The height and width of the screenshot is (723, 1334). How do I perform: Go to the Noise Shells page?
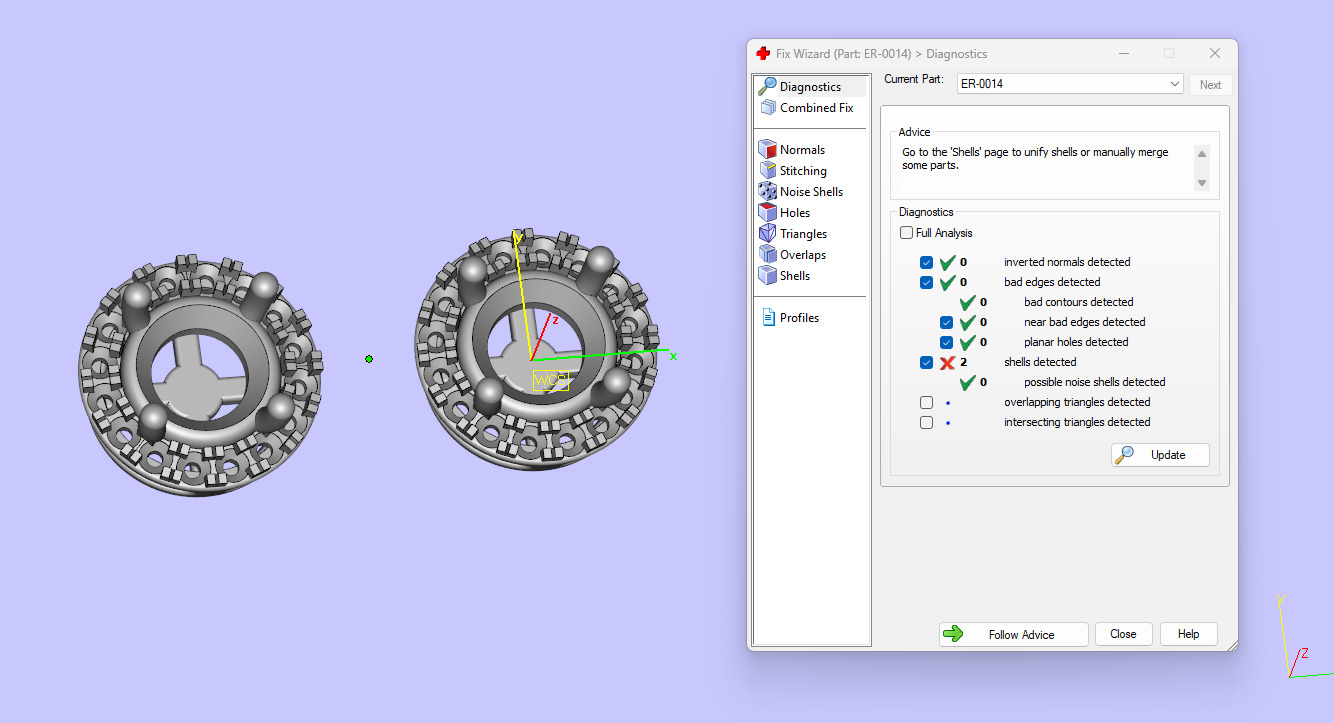click(811, 192)
